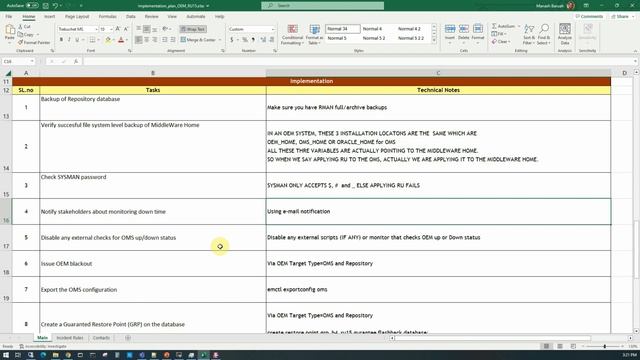Click Decrease Font Size icon

point(126,29)
